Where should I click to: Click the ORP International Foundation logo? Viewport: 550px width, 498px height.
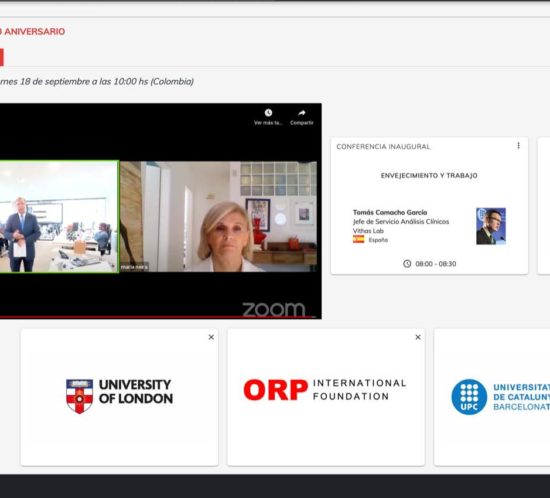pyautogui.click(x=325, y=390)
